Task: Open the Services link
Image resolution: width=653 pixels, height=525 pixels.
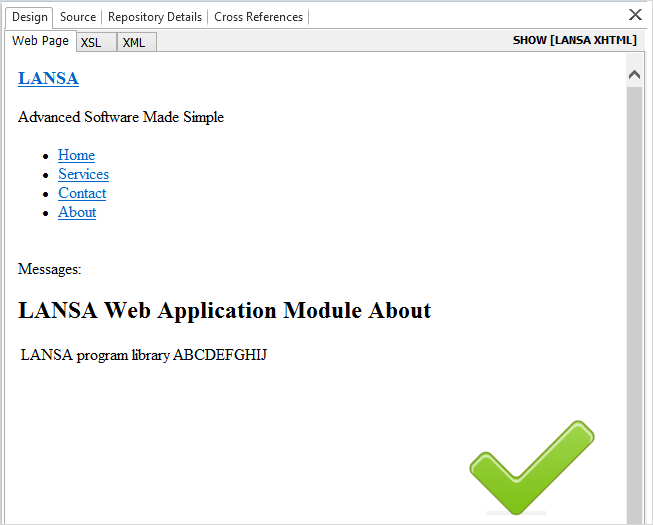Action: tap(83, 174)
